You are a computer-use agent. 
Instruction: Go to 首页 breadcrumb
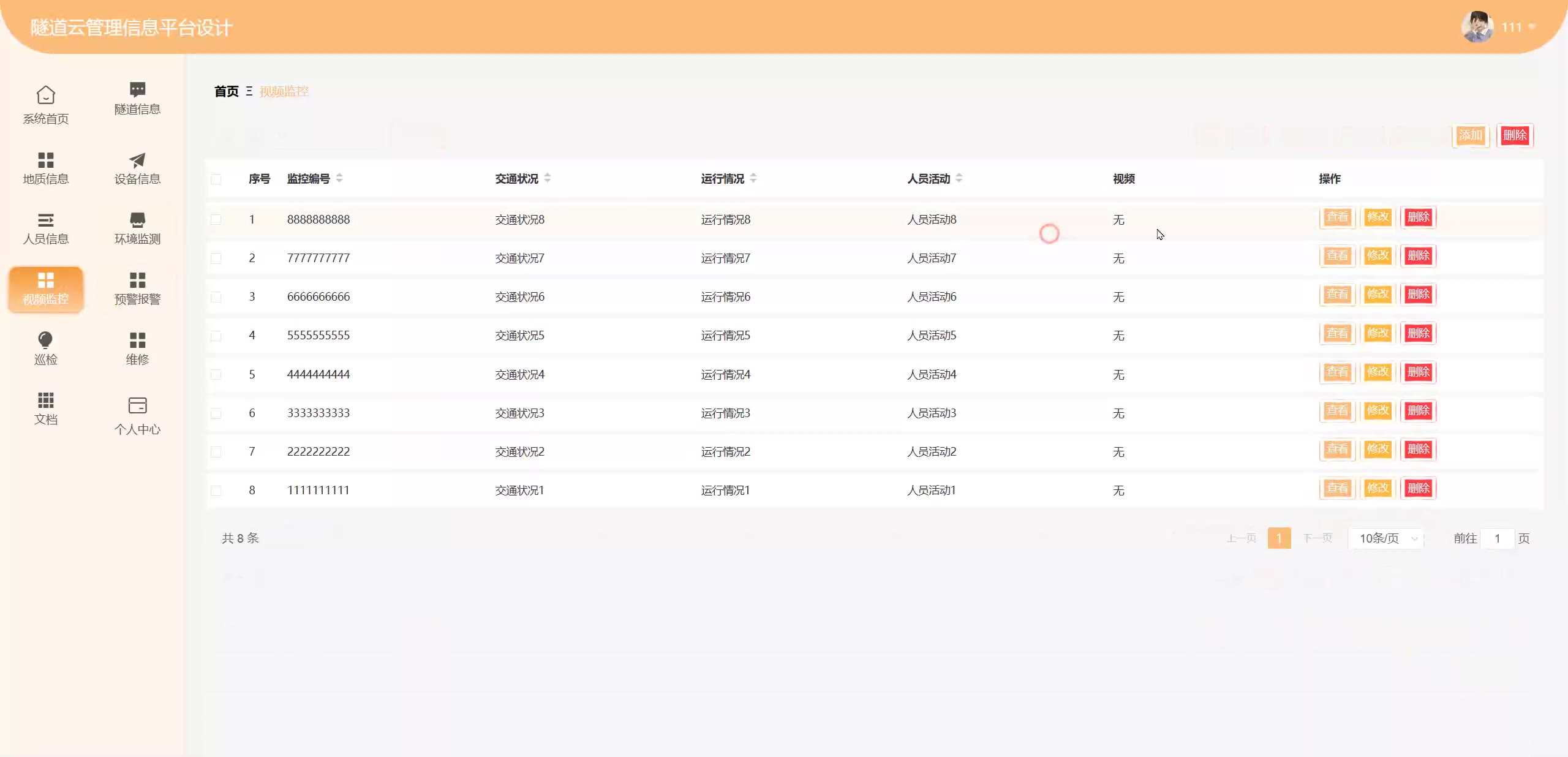click(226, 91)
